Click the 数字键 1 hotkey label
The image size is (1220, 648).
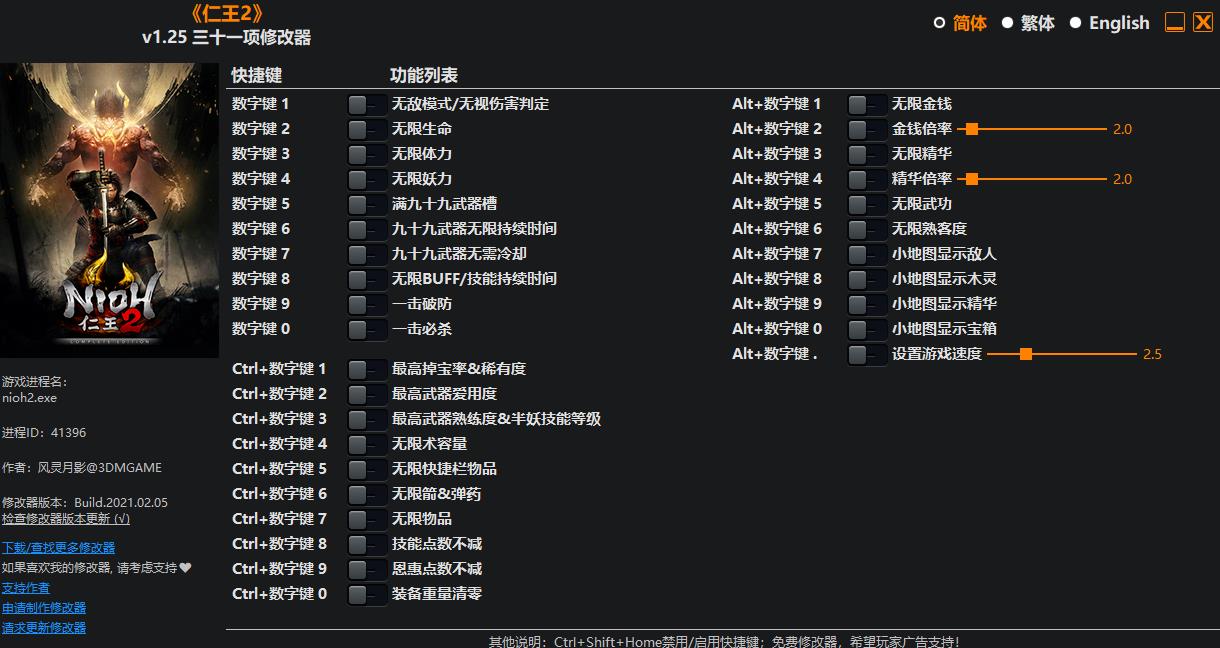(261, 104)
